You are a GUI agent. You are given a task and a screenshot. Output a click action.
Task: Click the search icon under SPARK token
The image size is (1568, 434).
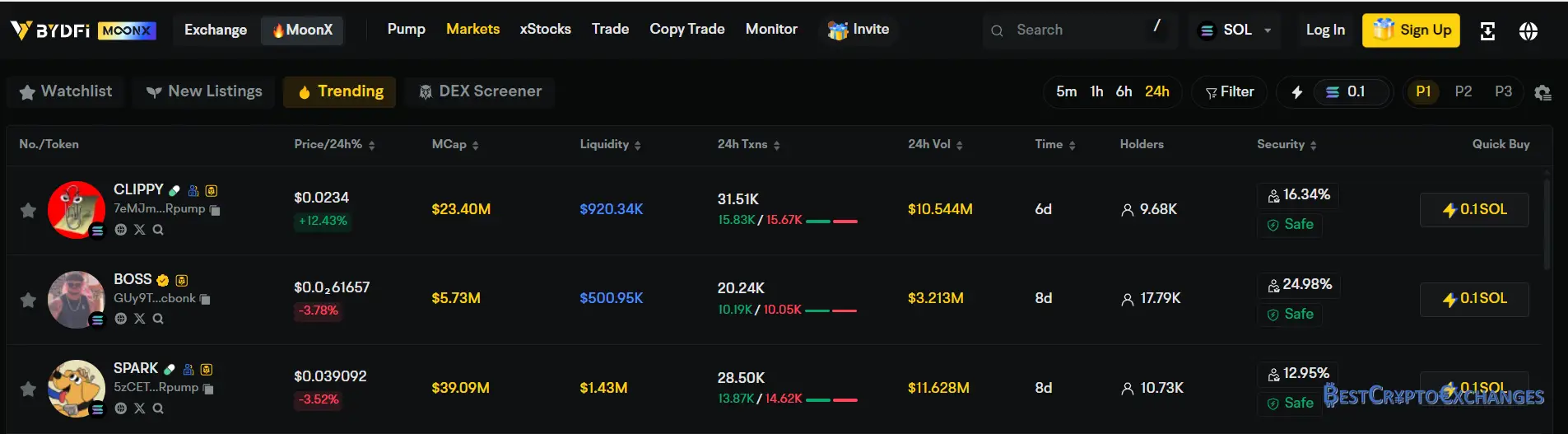(158, 408)
